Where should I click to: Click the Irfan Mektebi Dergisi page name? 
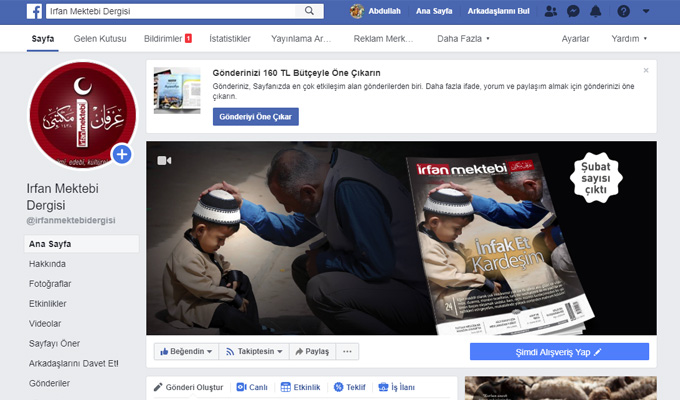[62, 197]
